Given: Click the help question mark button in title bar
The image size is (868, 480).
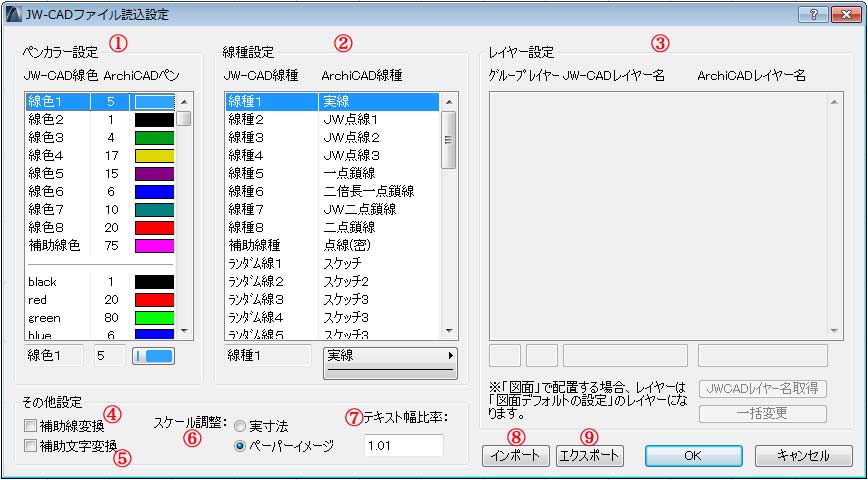Looking at the screenshot, I should [813, 15].
